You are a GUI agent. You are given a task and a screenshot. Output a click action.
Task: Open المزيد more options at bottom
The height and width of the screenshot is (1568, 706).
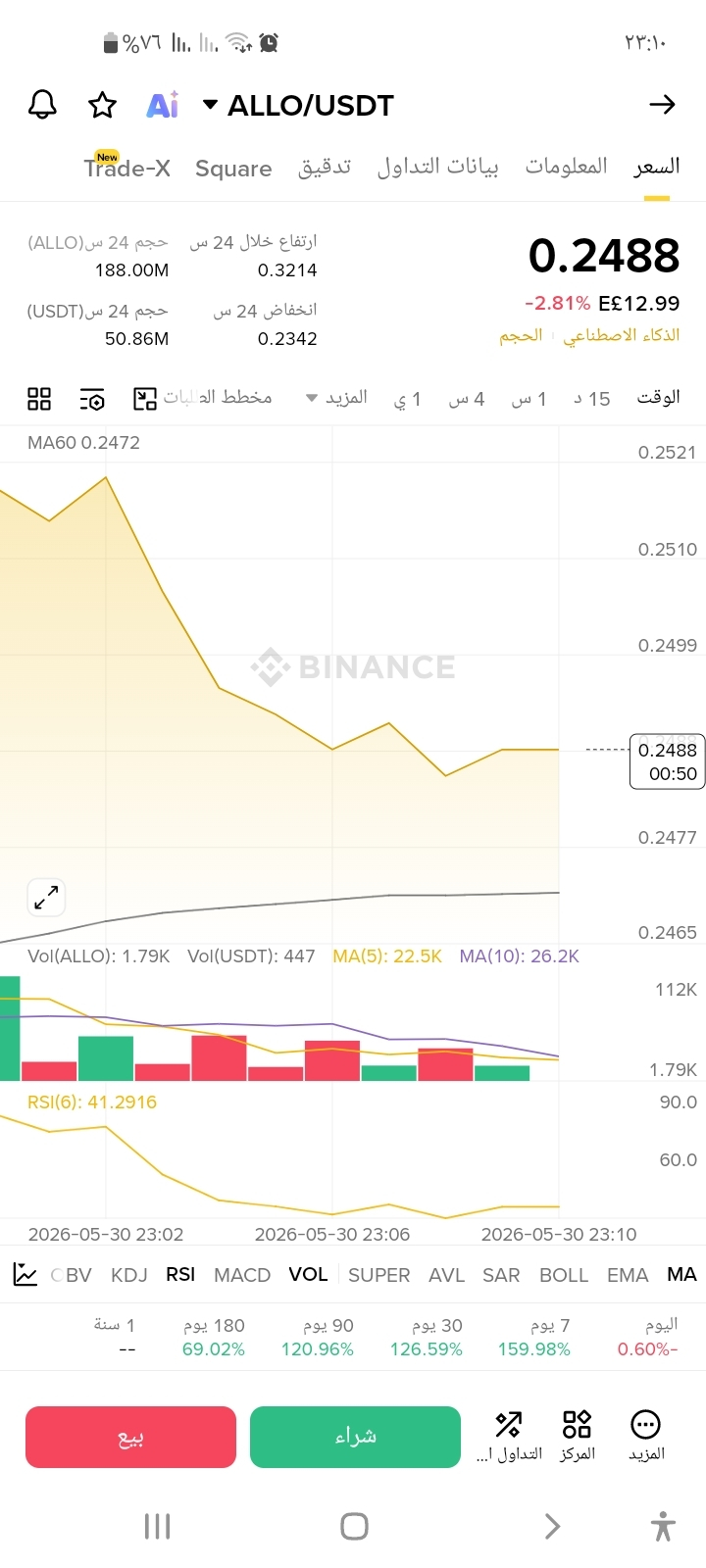(646, 1437)
